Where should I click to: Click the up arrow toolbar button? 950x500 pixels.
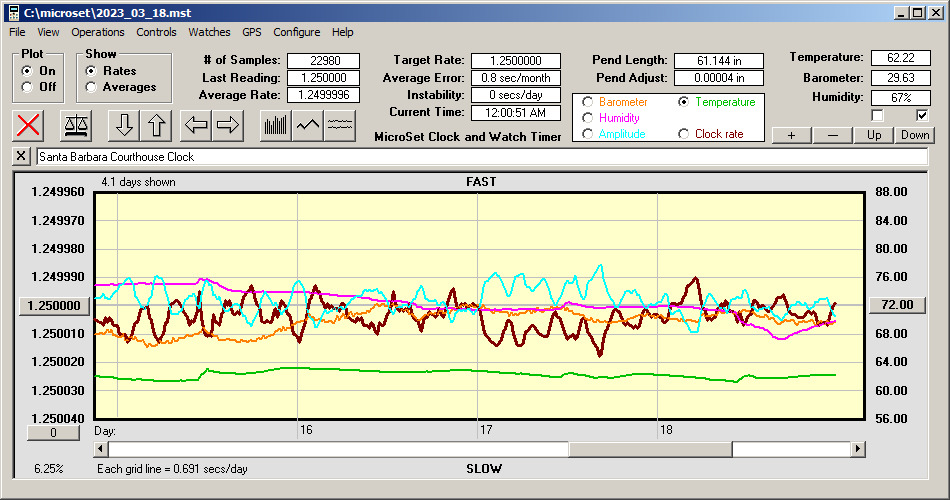[156, 125]
